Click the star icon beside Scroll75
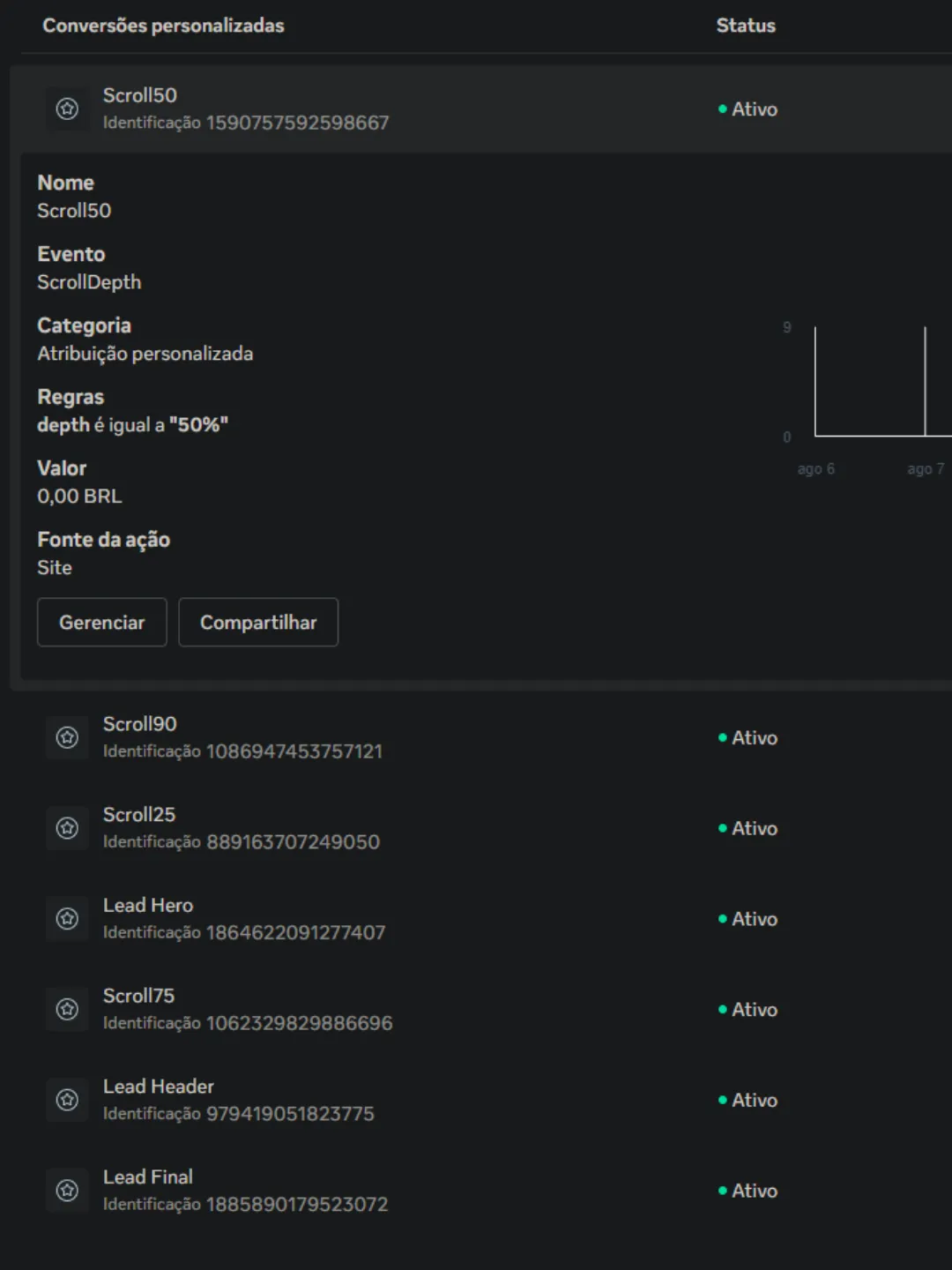The width and height of the screenshot is (952, 1270). 67,1009
